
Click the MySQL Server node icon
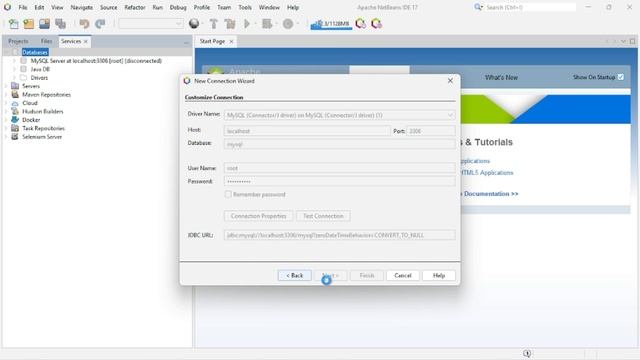(x=24, y=61)
